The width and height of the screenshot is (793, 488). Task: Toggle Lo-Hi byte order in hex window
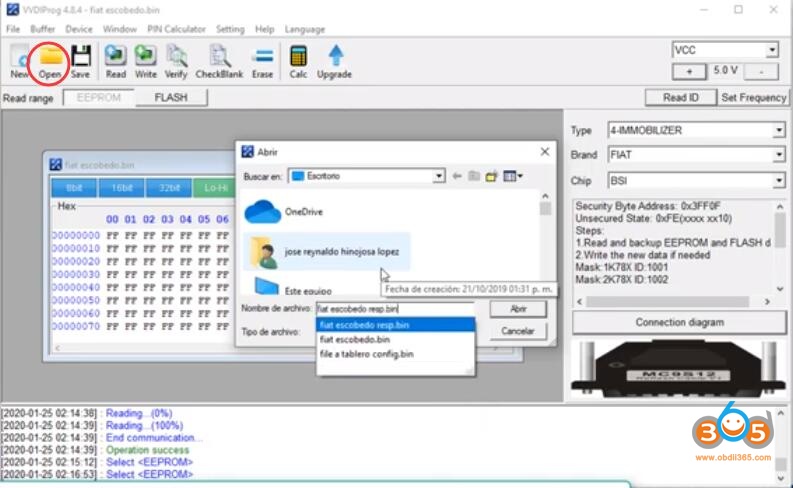coord(215,188)
